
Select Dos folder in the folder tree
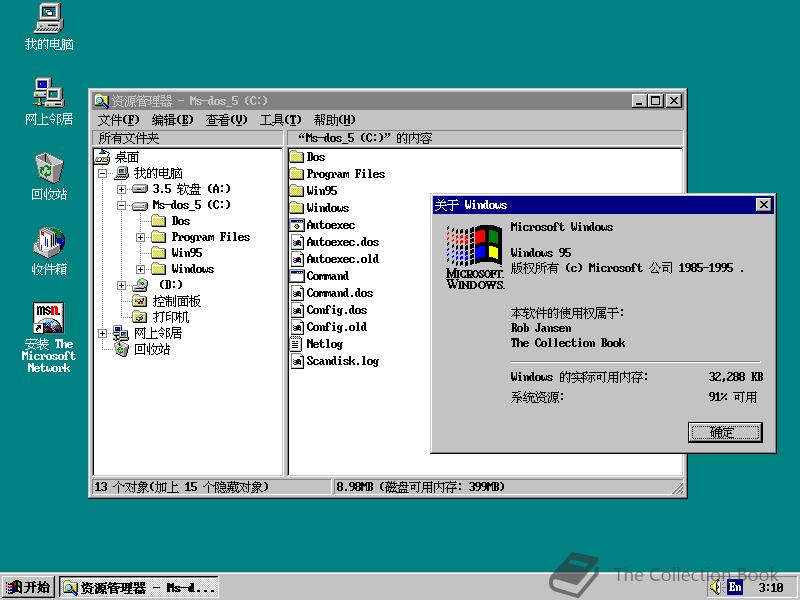(x=171, y=221)
